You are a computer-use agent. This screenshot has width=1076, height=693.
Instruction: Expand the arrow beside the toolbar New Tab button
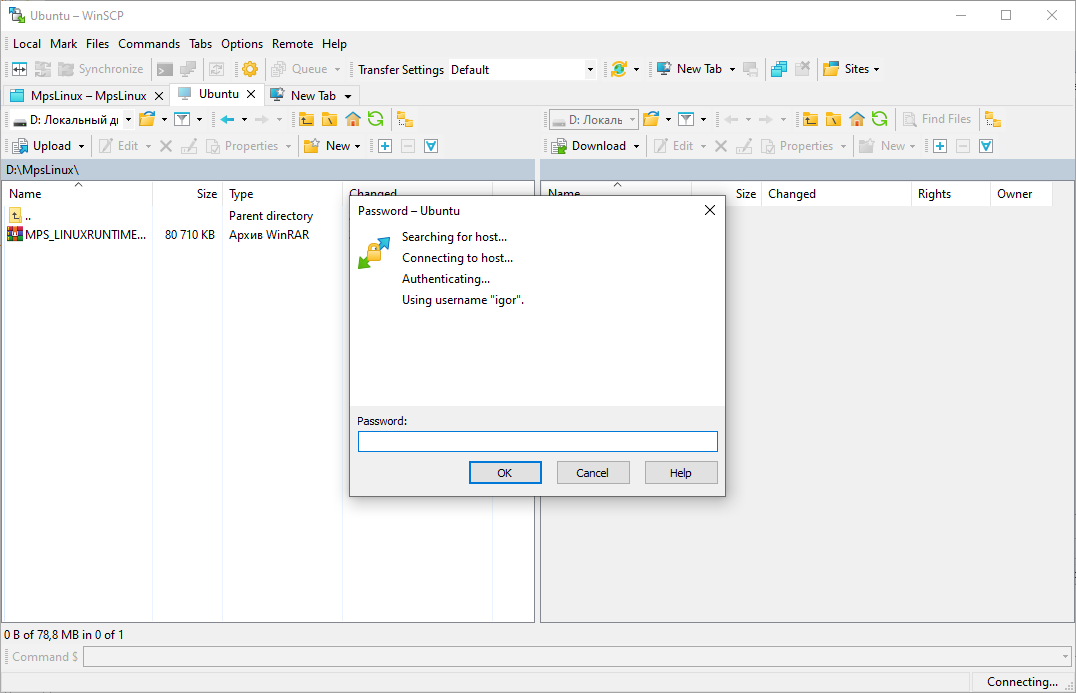pyautogui.click(x=732, y=69)
